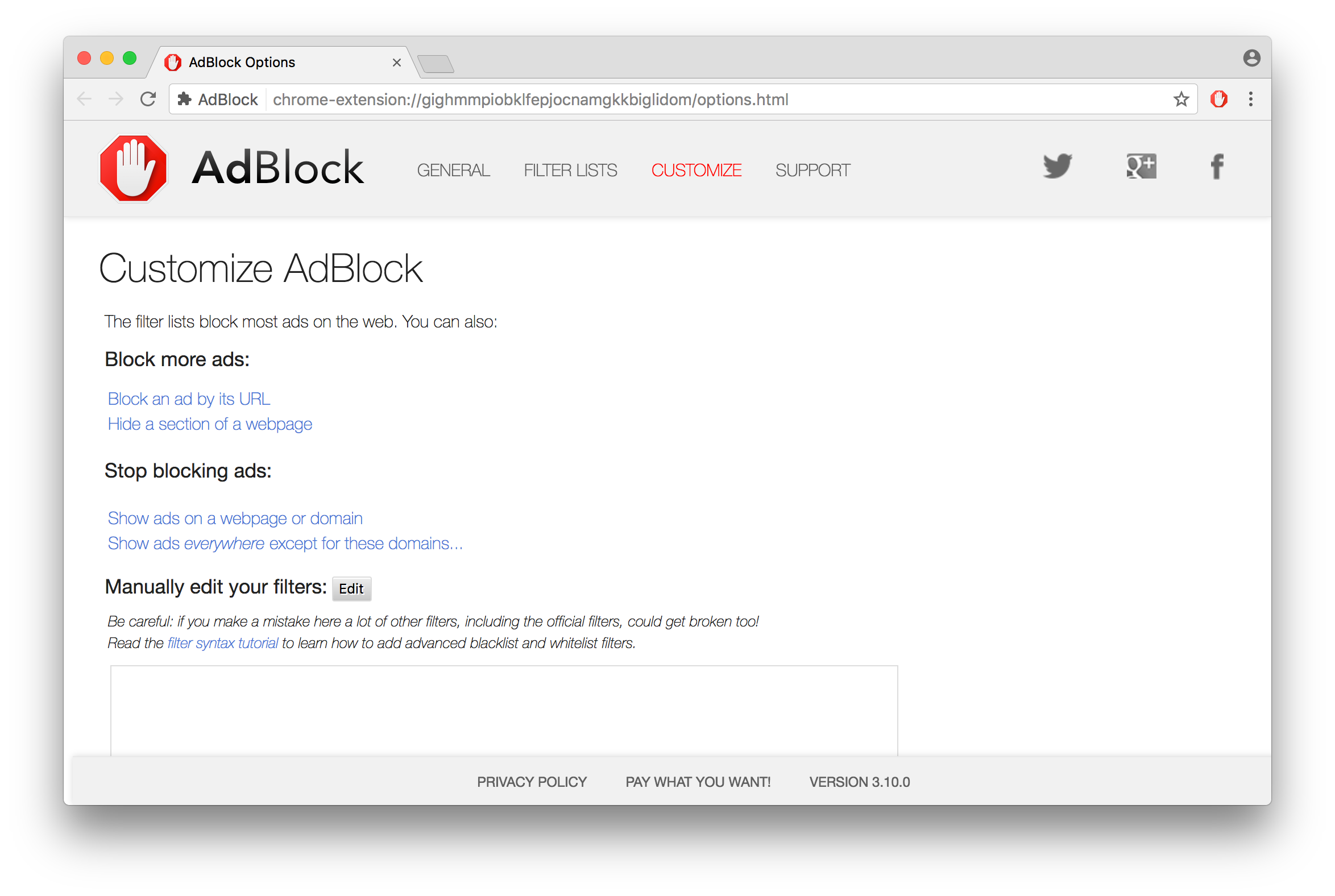Click the AdBlock stop-hand logo
Viewport: 1335px width, 896px height.
tap(134, 169)
